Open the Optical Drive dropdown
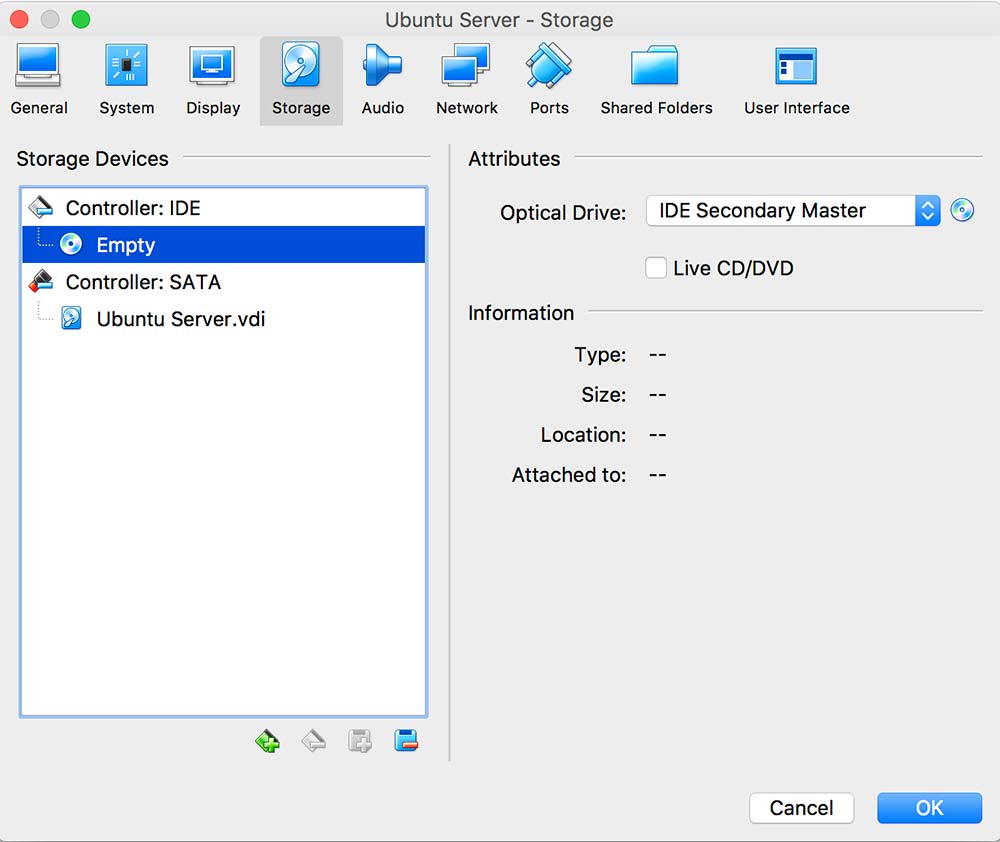Image resolution: width=1000 pixels, height=842 pixels. pyautogui.click(x=792, y=211)
